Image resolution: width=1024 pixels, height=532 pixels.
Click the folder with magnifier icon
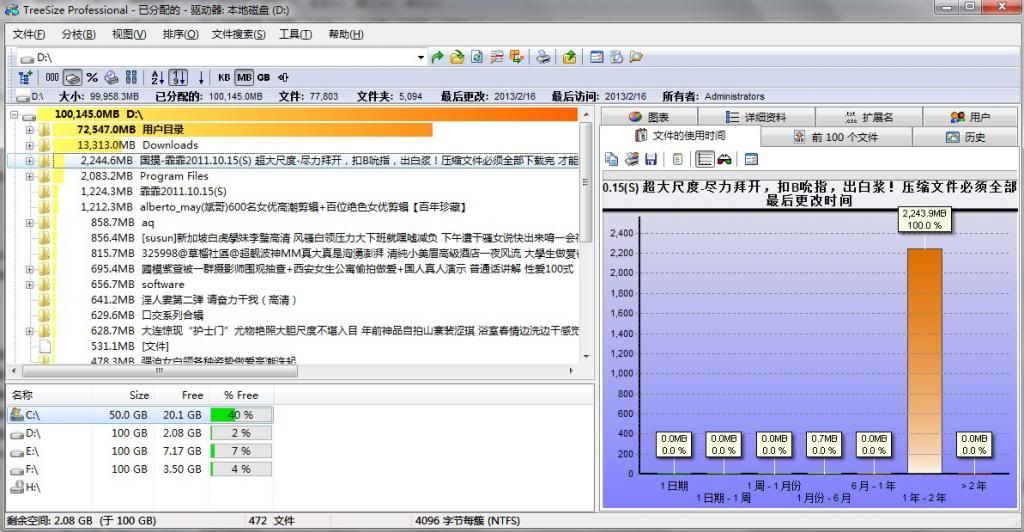click(x=635, y=57)
